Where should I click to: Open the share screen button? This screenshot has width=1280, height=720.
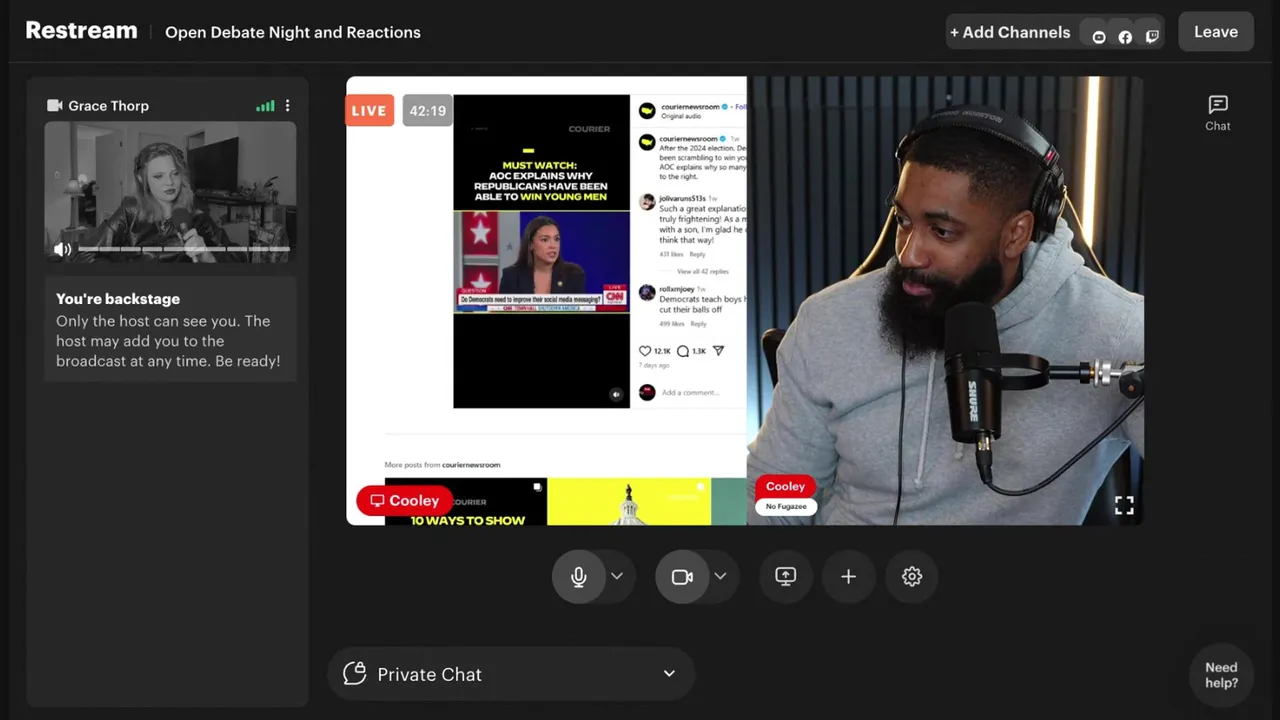pyautogui.click(x=785, y=576)
